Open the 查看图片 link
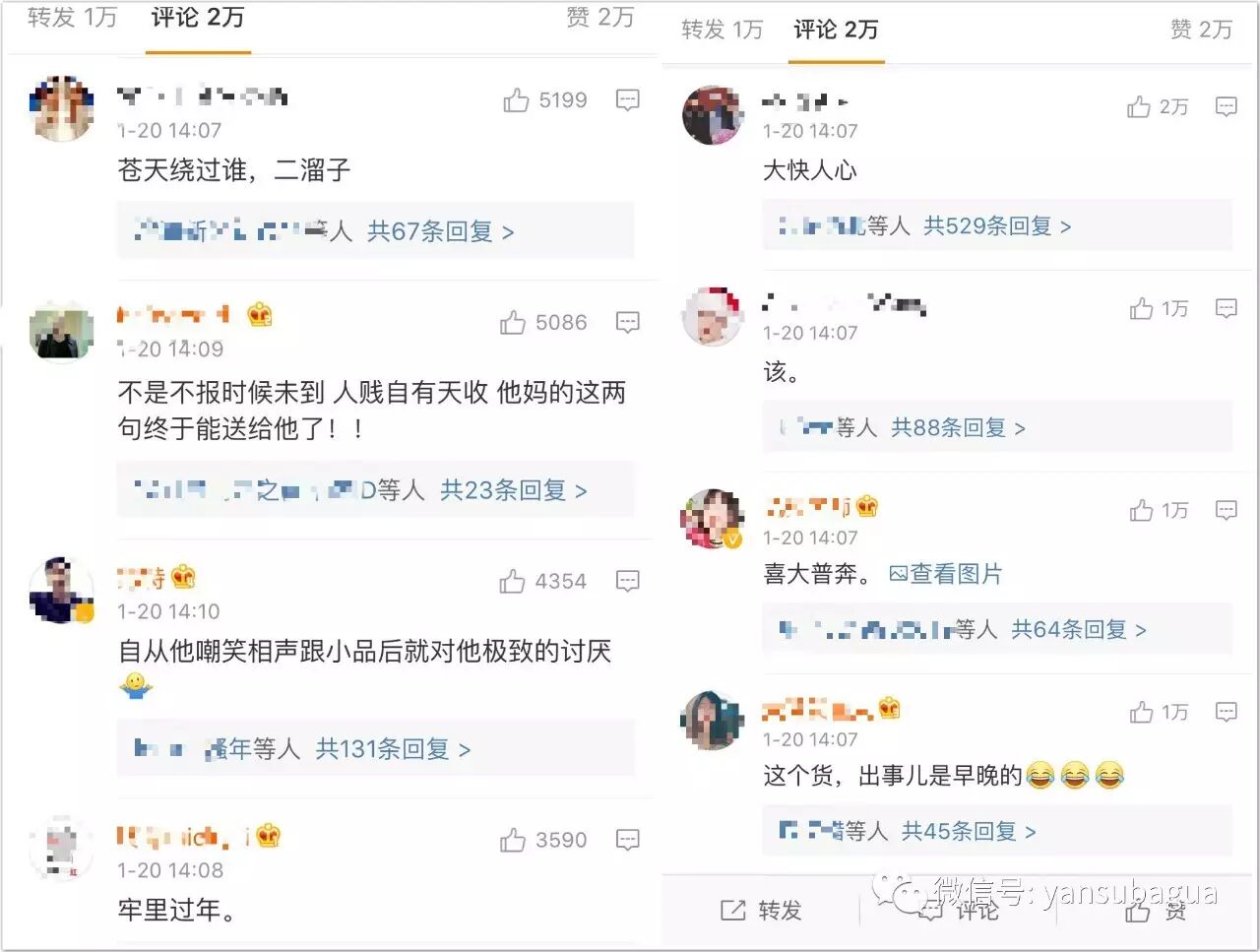This screenshot has width=1260, height=952. point(946,574)
